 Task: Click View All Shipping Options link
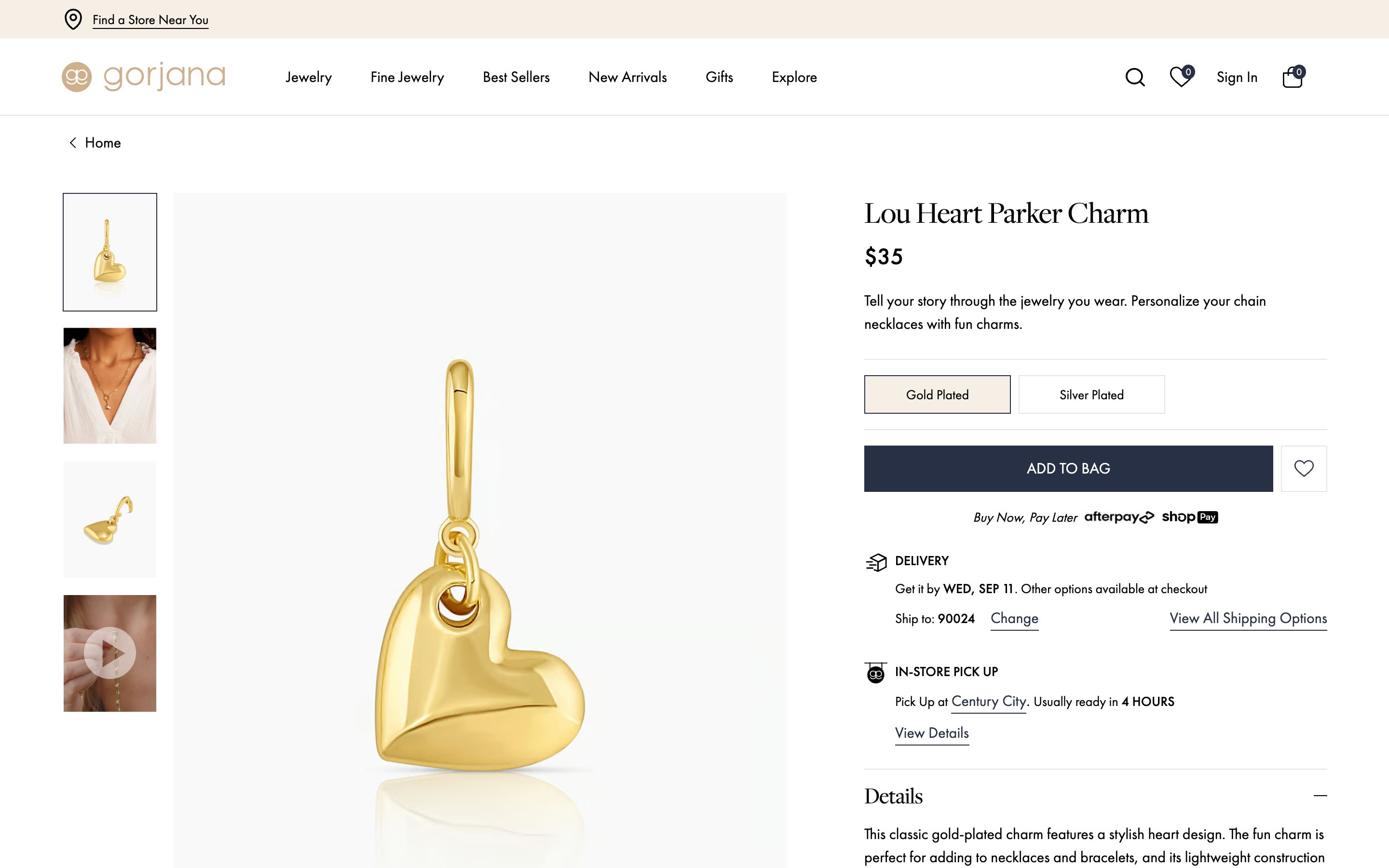[1248, 618]
